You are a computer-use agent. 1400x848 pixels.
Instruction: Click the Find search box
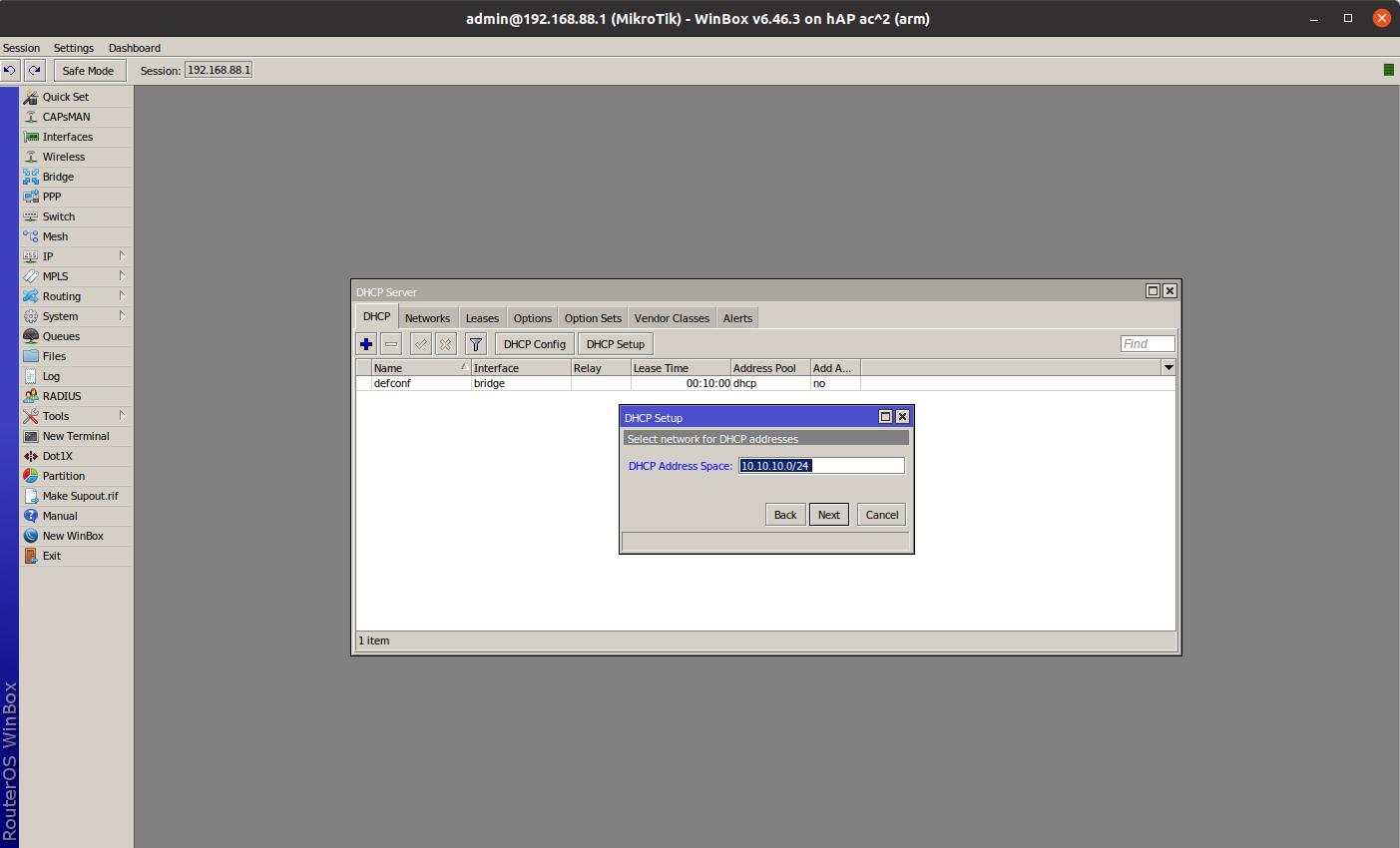1148,343
